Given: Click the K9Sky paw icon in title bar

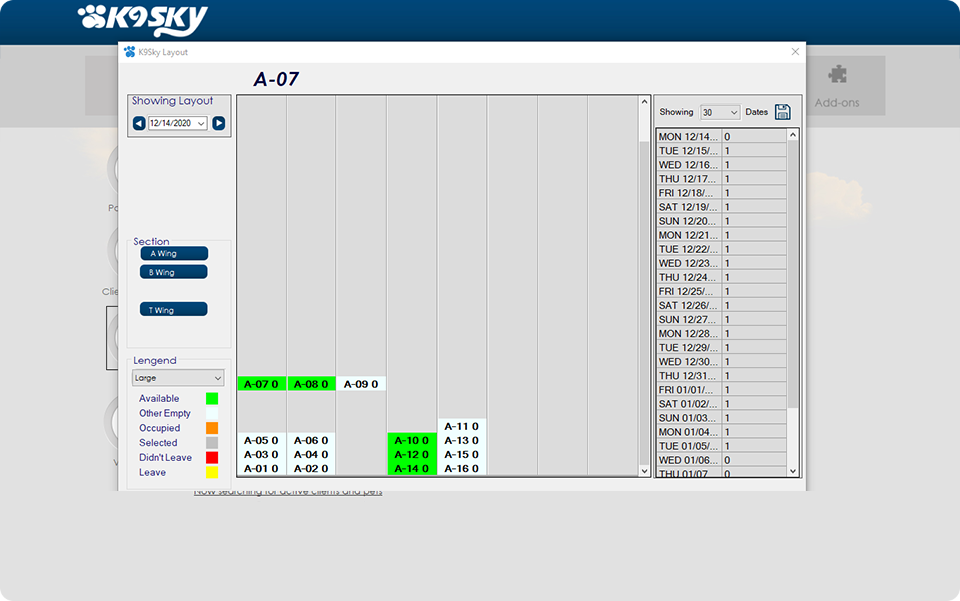Looking at the screenshot, I should pyautogui.click(x=129, y=52).
